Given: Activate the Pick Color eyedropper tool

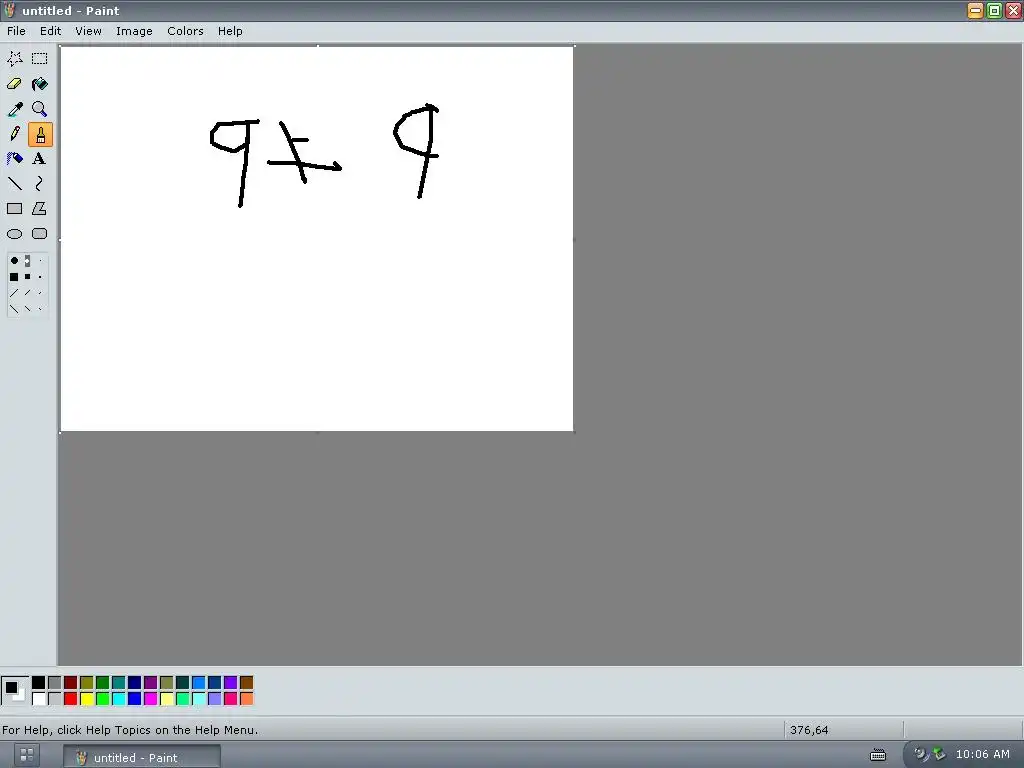Looking at the screenshot, I should 14,109.
